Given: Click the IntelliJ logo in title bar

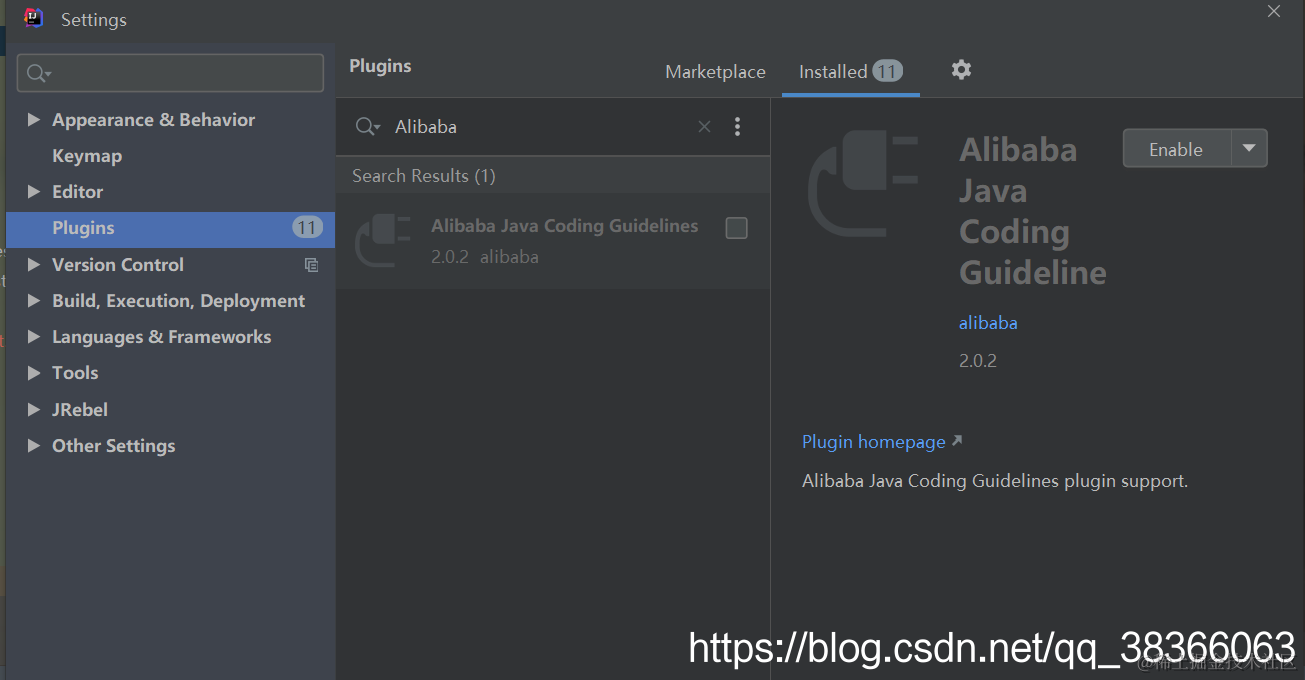Looking at the screenshot, I should click(x=34, y=18).
